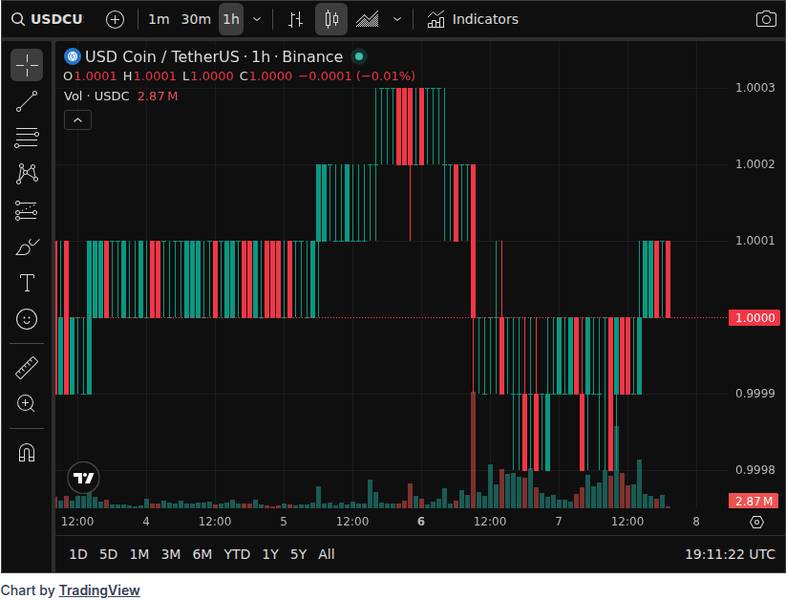Viewport: 786px width, 600px height.
Task: Select Candles chart style icon
Action: coord(331,20)
